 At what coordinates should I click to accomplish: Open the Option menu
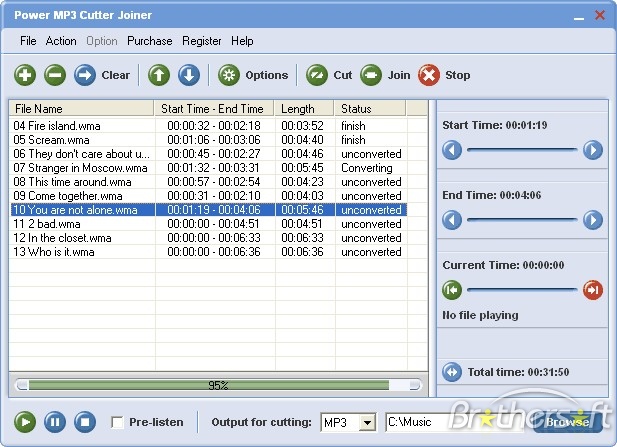102,41
